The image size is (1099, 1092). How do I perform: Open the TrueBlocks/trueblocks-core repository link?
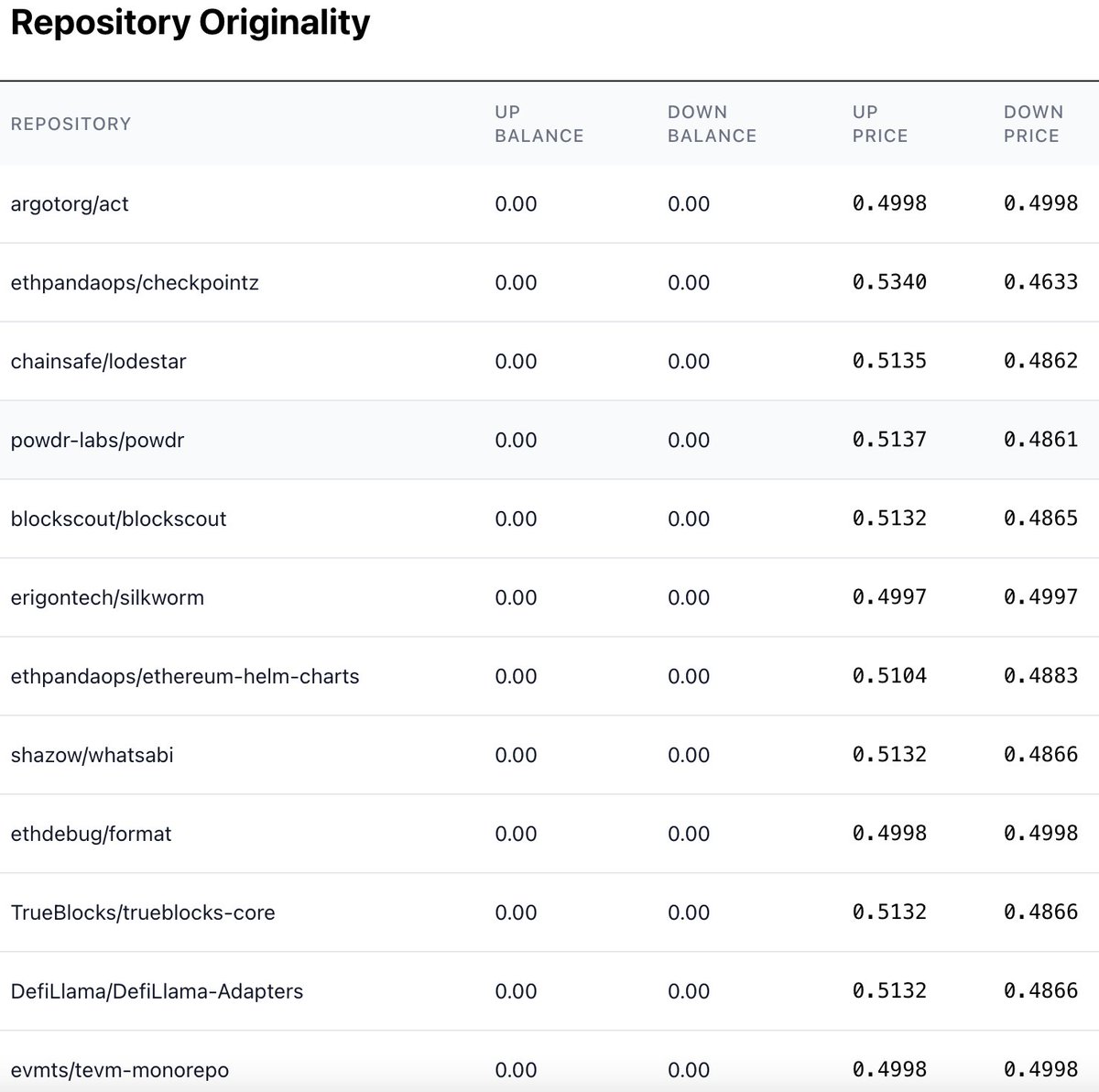coord(143,912)
